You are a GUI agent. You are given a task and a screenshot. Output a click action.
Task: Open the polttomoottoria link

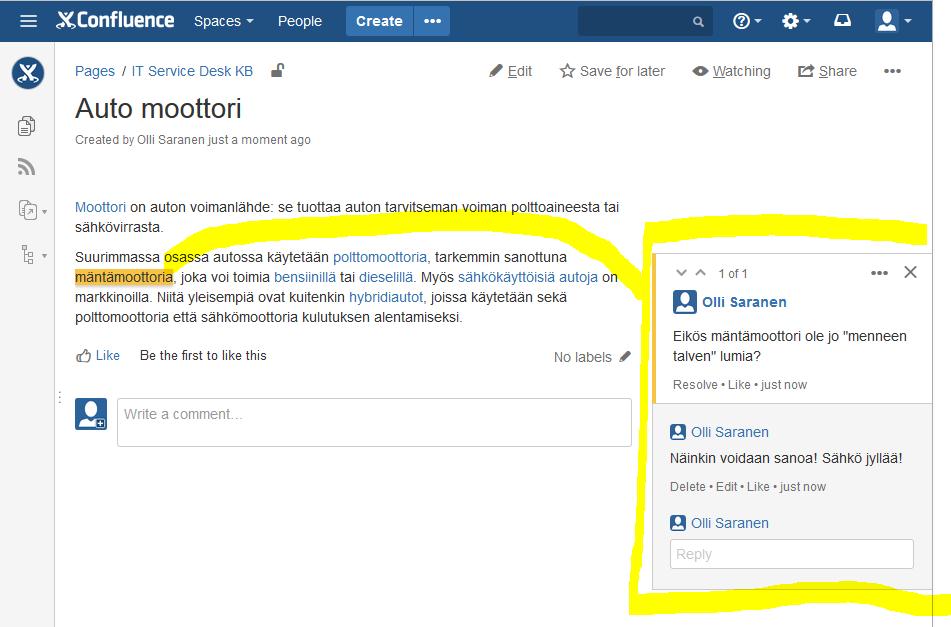tap(380, 257)
